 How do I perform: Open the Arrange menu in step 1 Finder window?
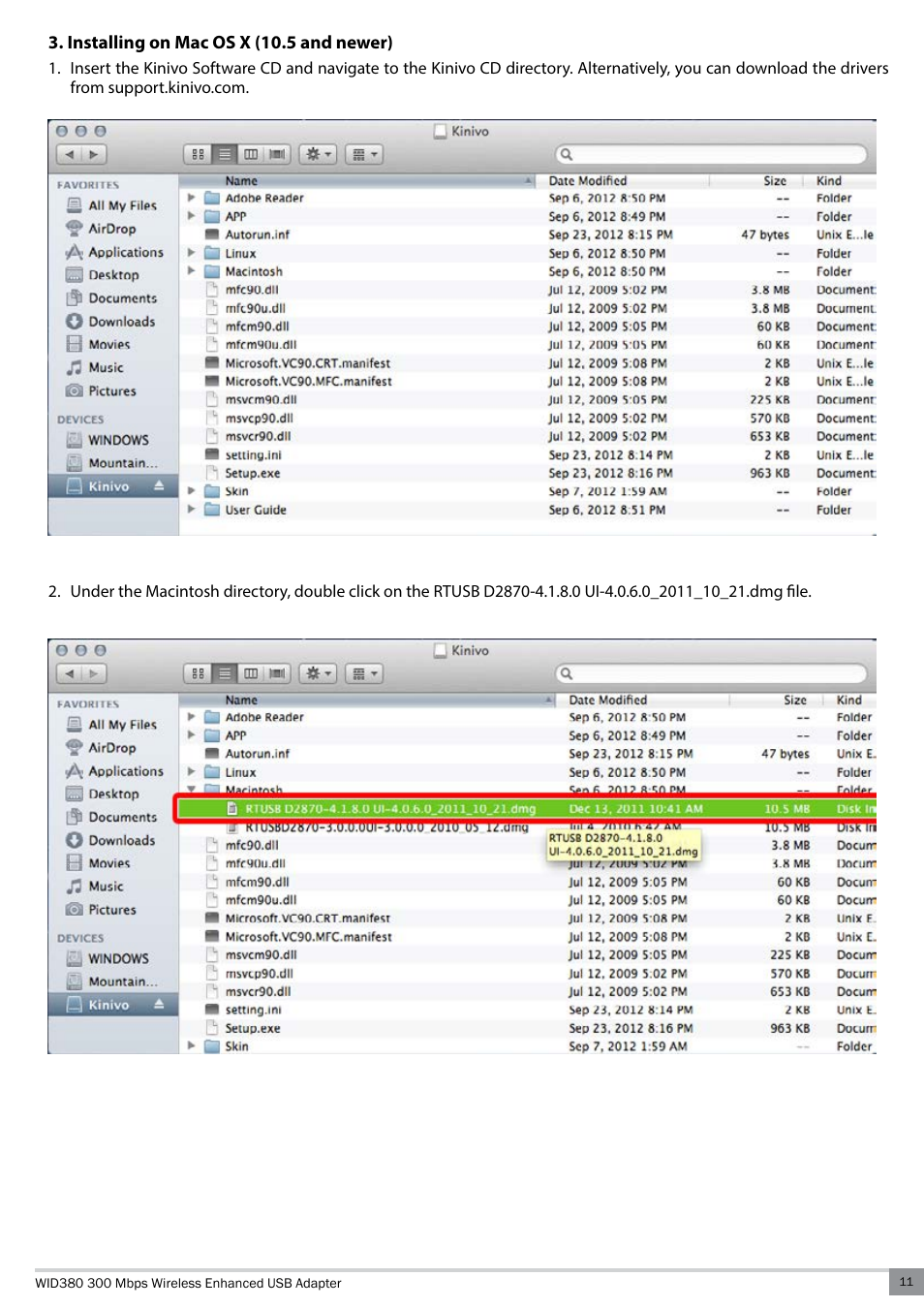pyautogui.click(x=363, y=154)
